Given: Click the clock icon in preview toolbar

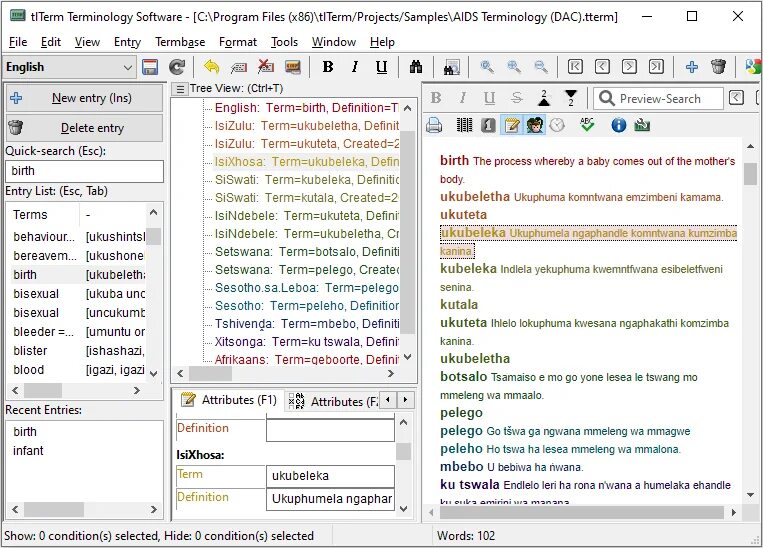Looking at the screenshot, I should point(557,126).
